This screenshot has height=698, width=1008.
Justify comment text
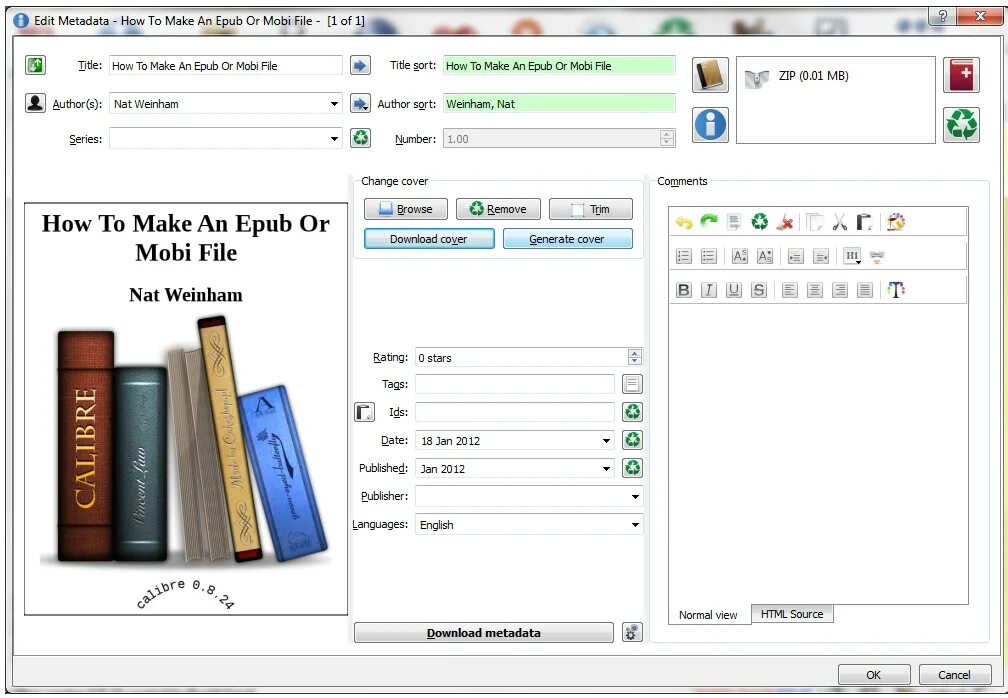click(x=865, y=290)
